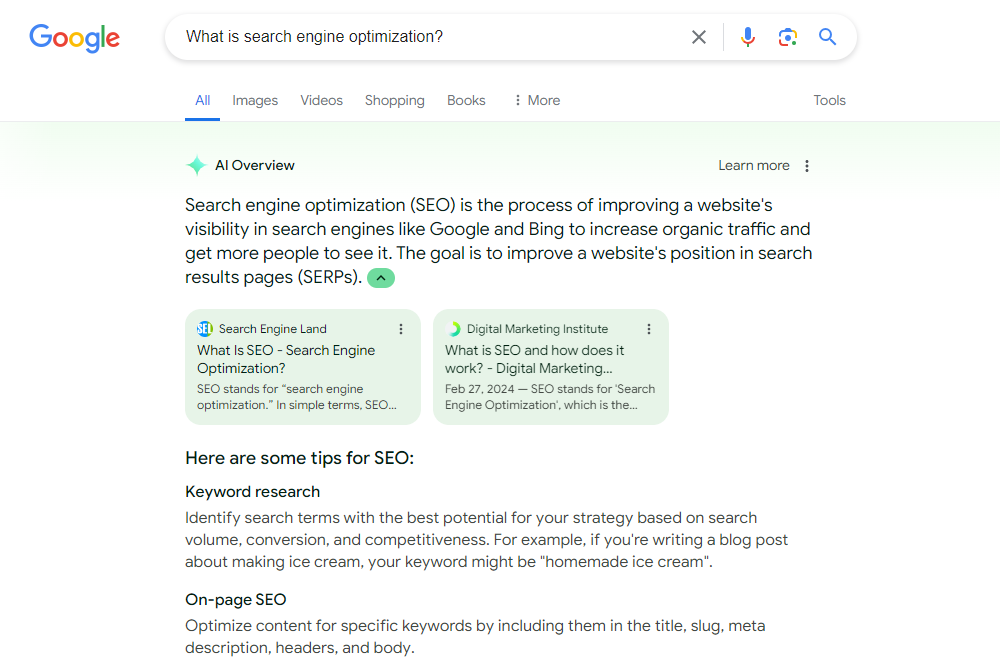
Task: Open Search Engine Land card options
Action: point(401,329)
